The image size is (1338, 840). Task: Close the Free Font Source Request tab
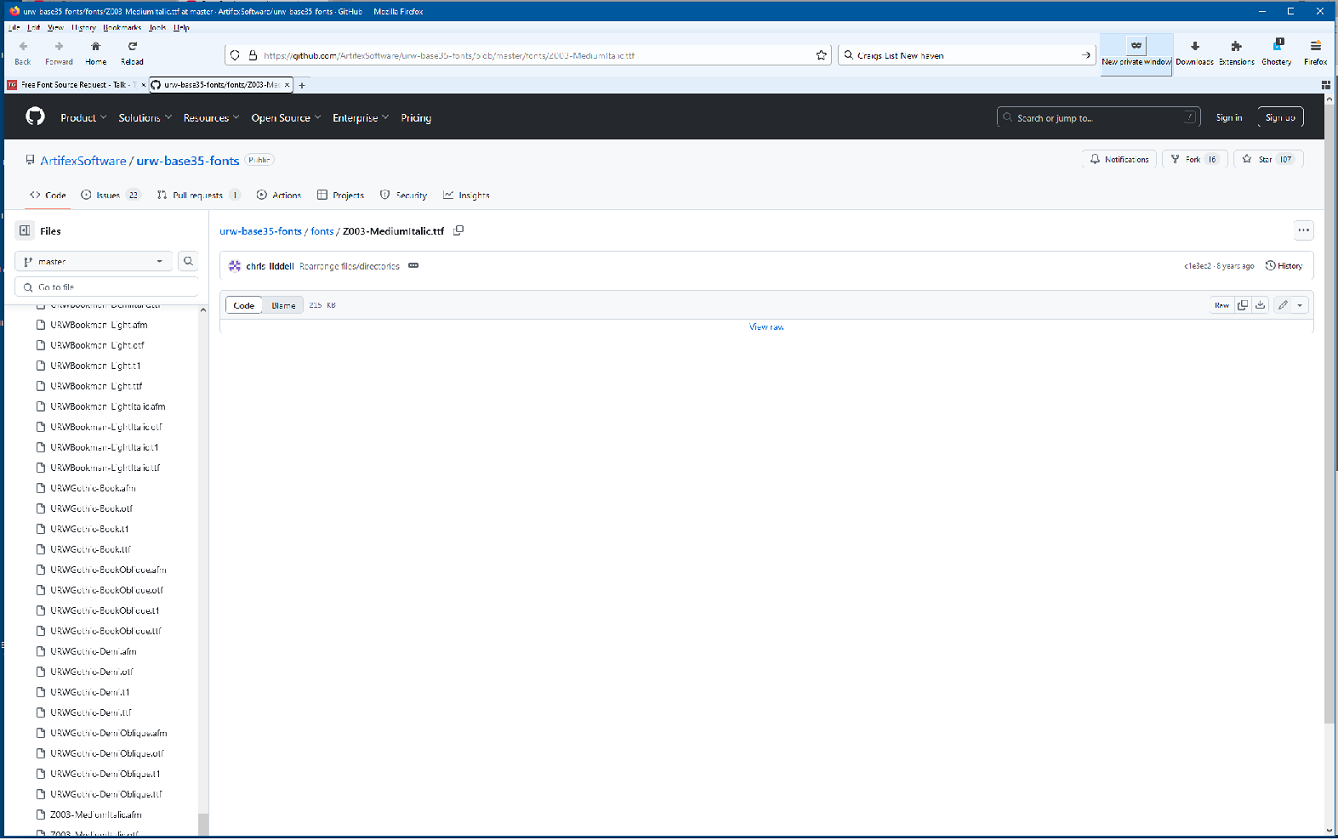(x=143, y=85)
